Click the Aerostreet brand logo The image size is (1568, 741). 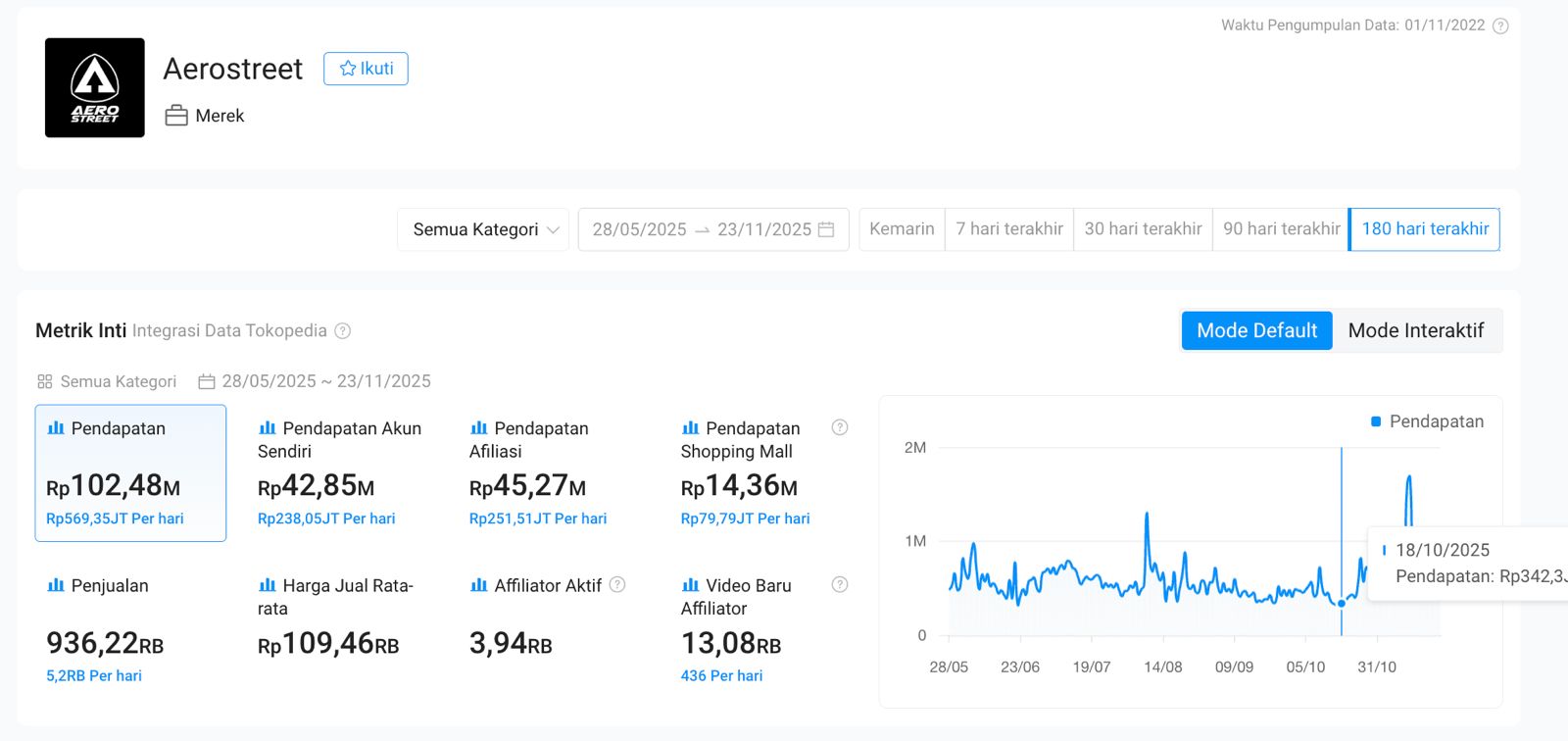95,88
